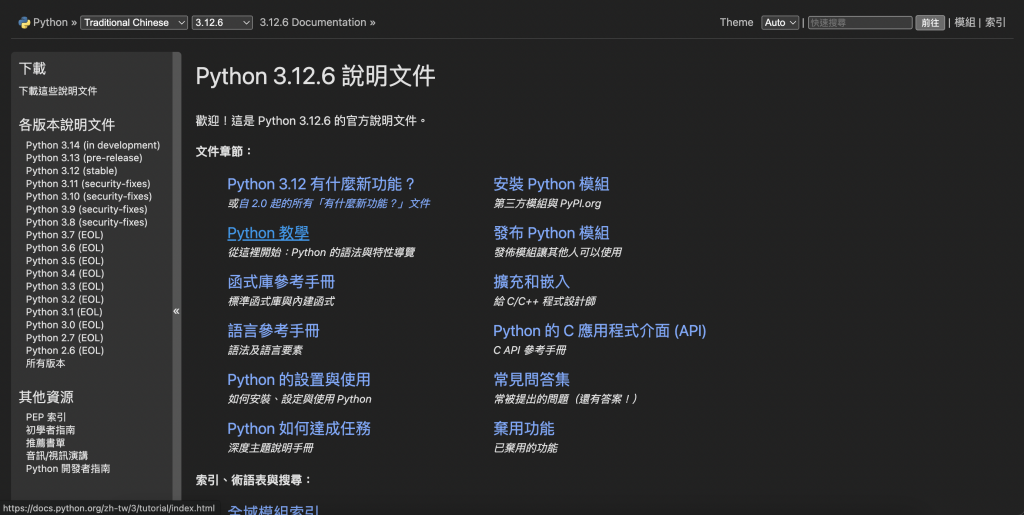Image resolution: width=1024 pixels, height=515 pixels.
Task: Open Python 3.5 (EOL) docs
Action: (65, 260)
